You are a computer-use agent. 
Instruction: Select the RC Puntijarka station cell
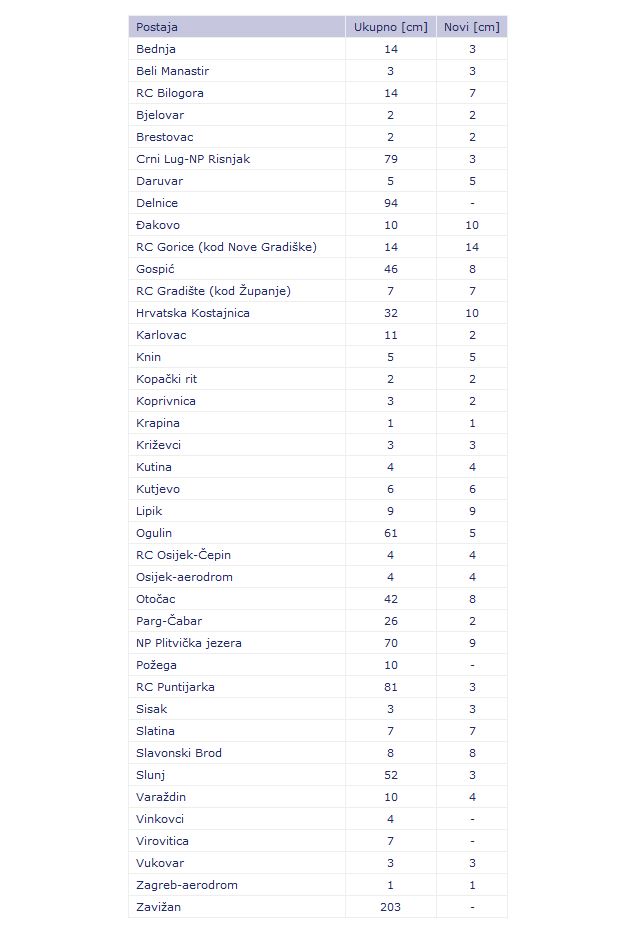coord(175,687)
